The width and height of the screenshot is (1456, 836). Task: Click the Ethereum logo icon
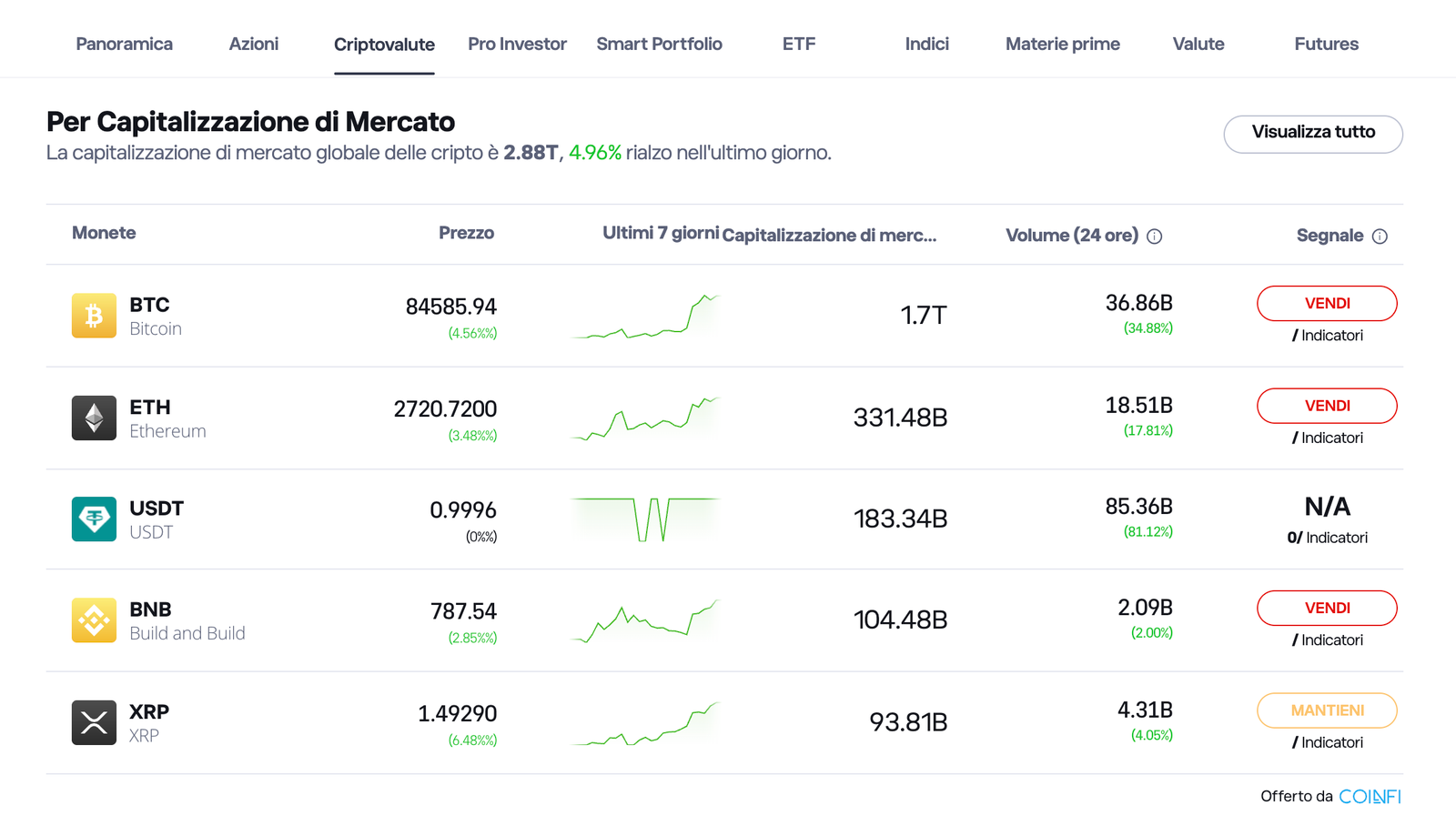pos(94,418)
